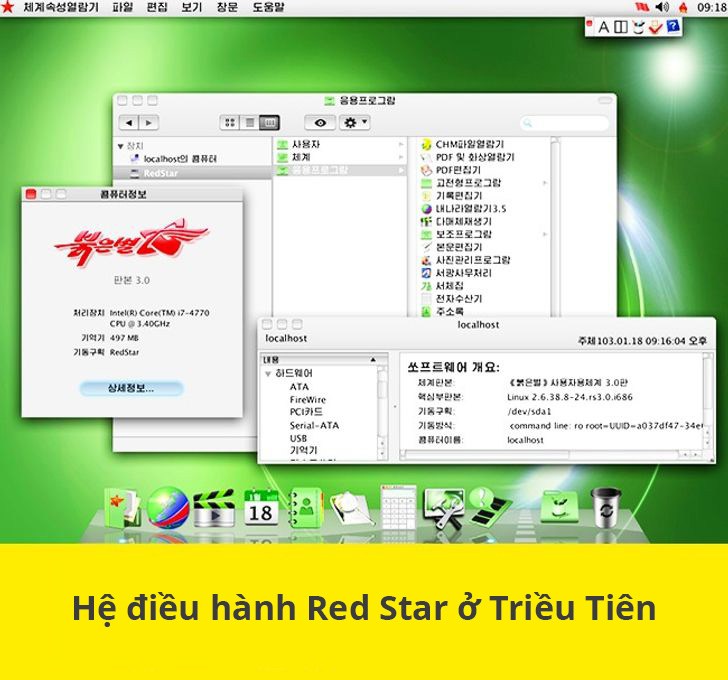Switch file browser to column view
The height and width of the screenshot is (680, 728).
click(x=269, y=123)
